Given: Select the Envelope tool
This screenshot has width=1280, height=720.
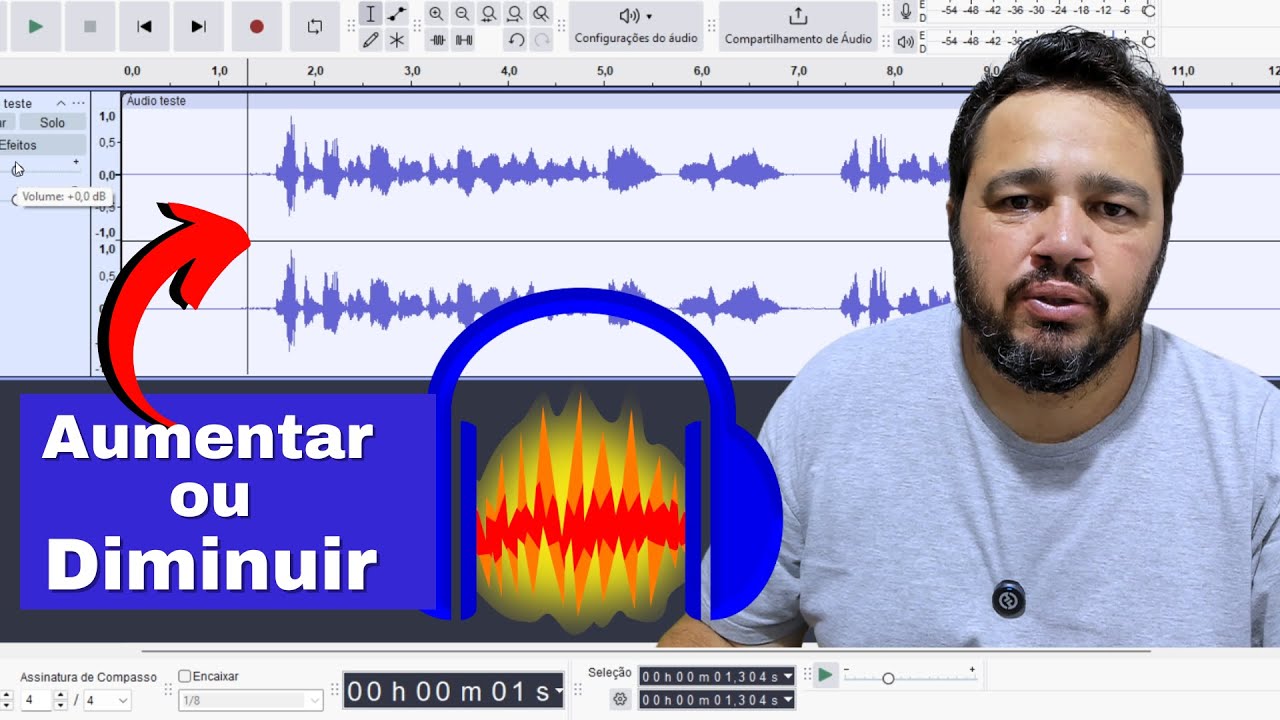Looking at the screenshot, I should 397,14.
